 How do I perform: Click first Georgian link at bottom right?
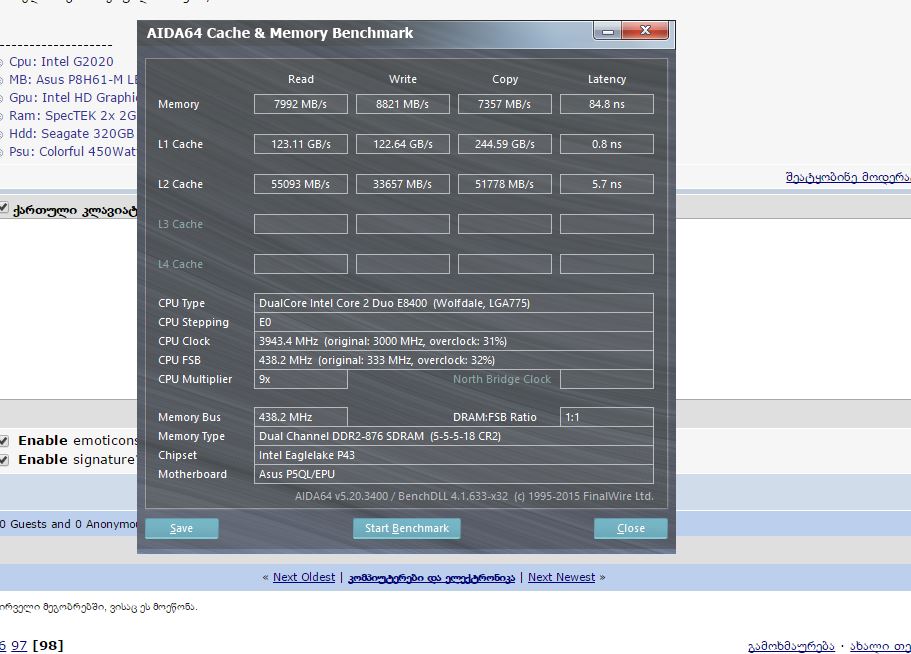coord(791,646)
